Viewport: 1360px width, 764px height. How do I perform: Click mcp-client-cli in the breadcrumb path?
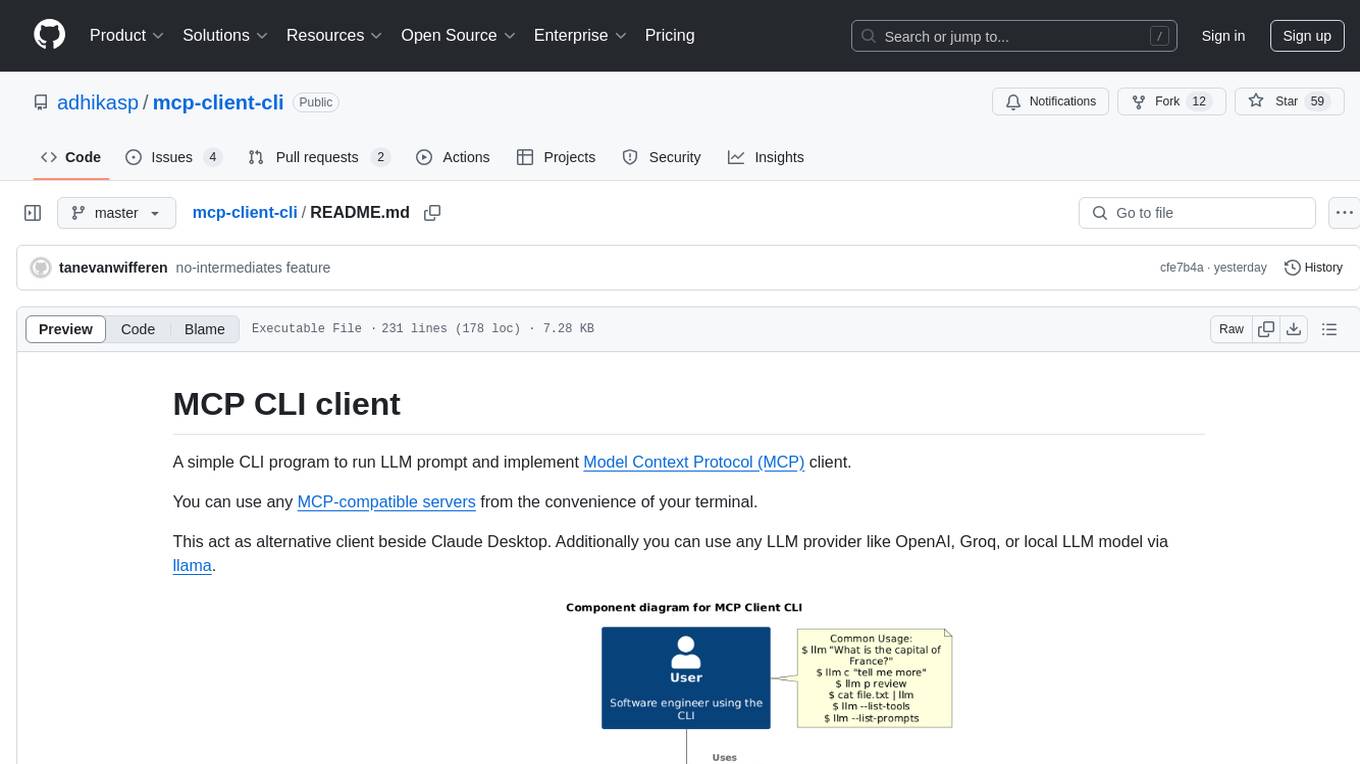pos(245,212)
